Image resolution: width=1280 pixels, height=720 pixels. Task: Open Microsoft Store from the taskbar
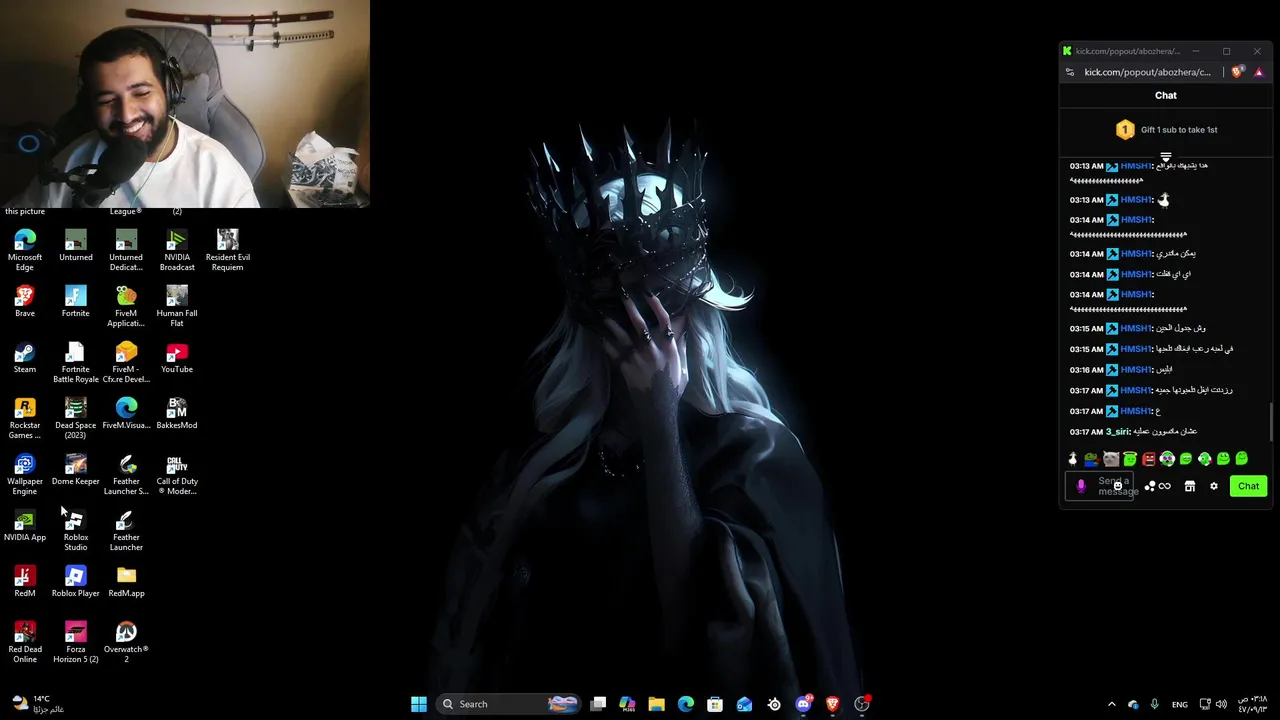715,704
